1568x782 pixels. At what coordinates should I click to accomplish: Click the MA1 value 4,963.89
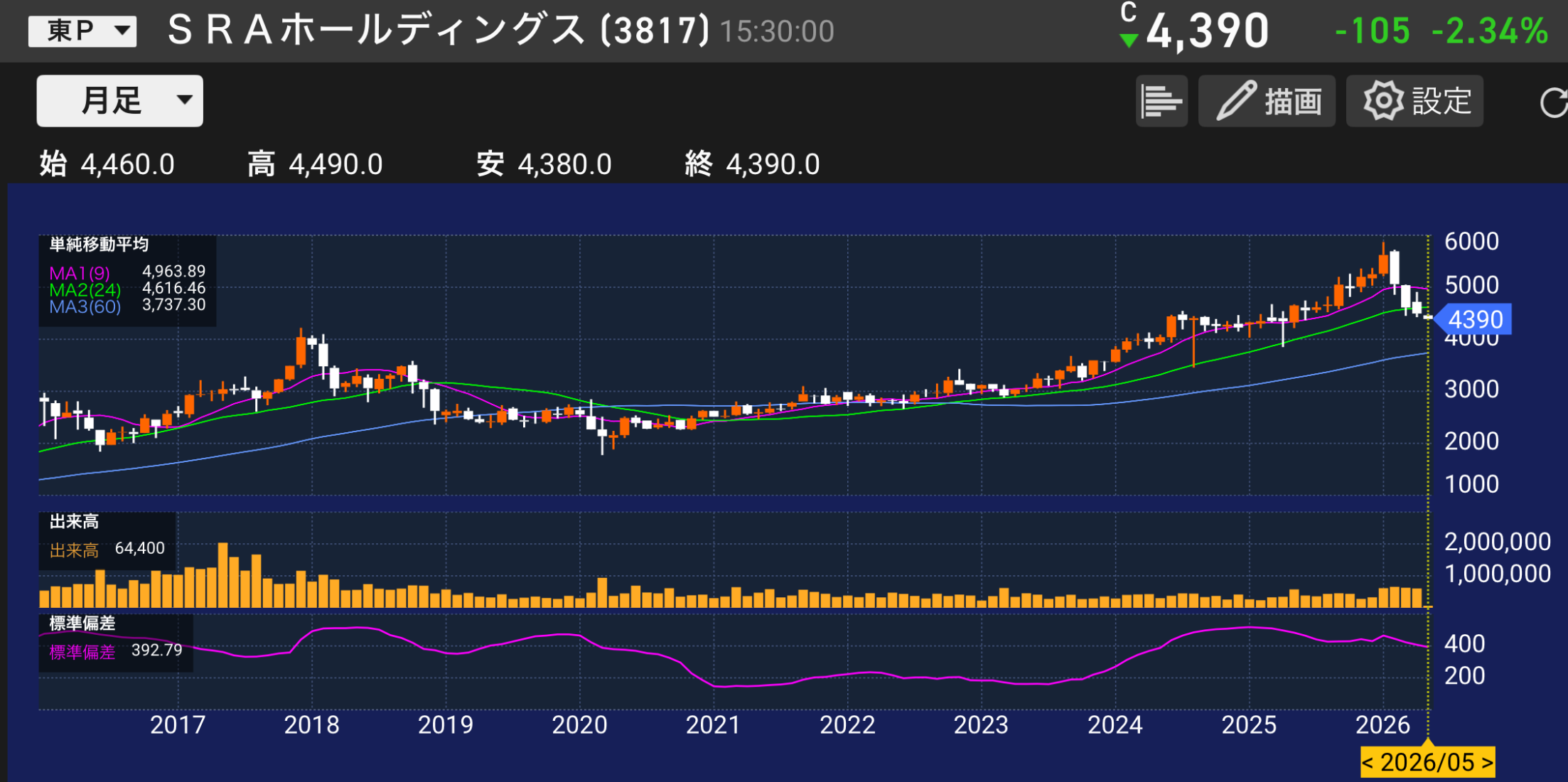click(x=174, y=272)
